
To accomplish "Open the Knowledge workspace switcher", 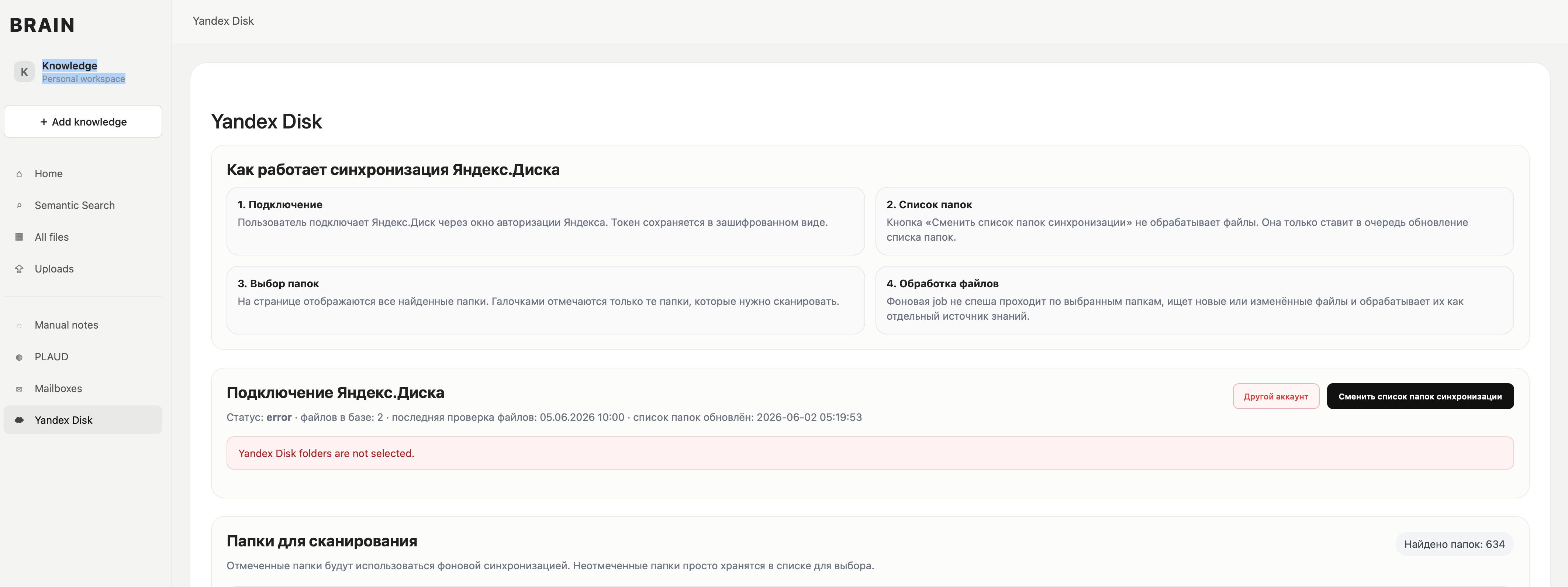I will coord(83,72).
